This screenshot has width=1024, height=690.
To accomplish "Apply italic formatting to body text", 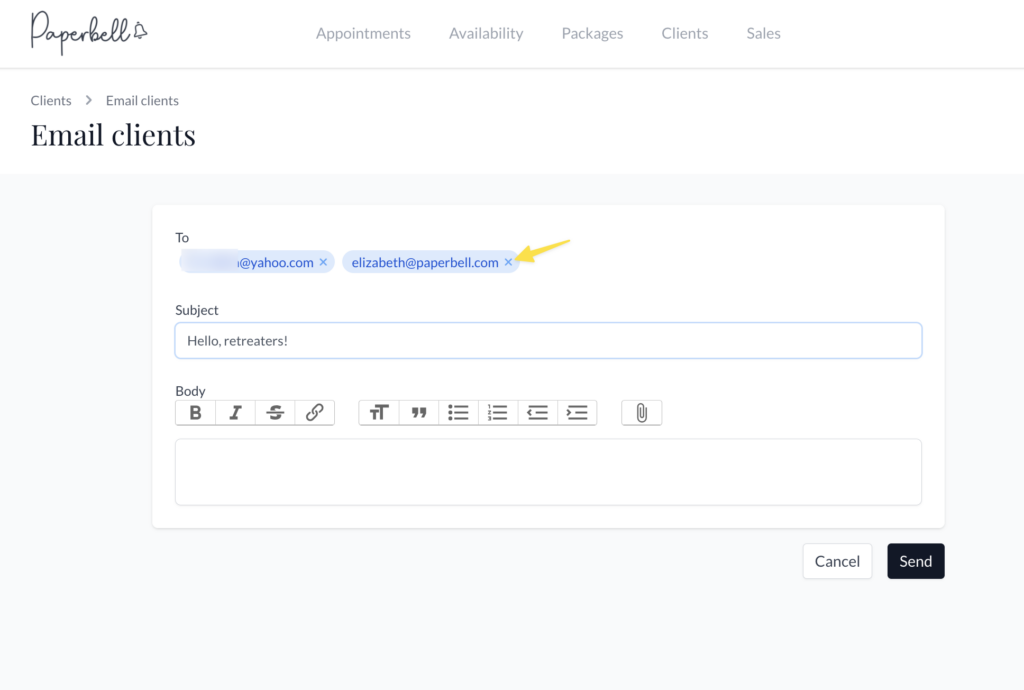I will click(x=235, y=413).
